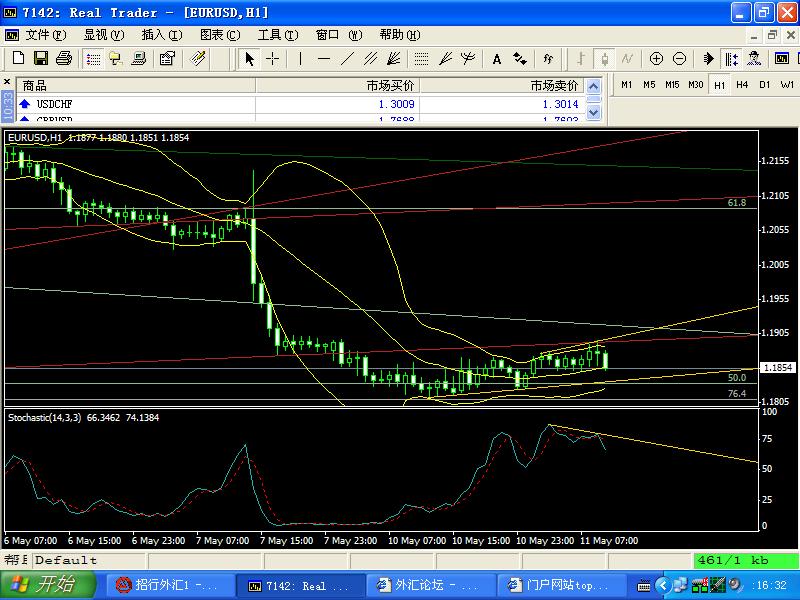Print the chart using the printer icon

point(64,59)
